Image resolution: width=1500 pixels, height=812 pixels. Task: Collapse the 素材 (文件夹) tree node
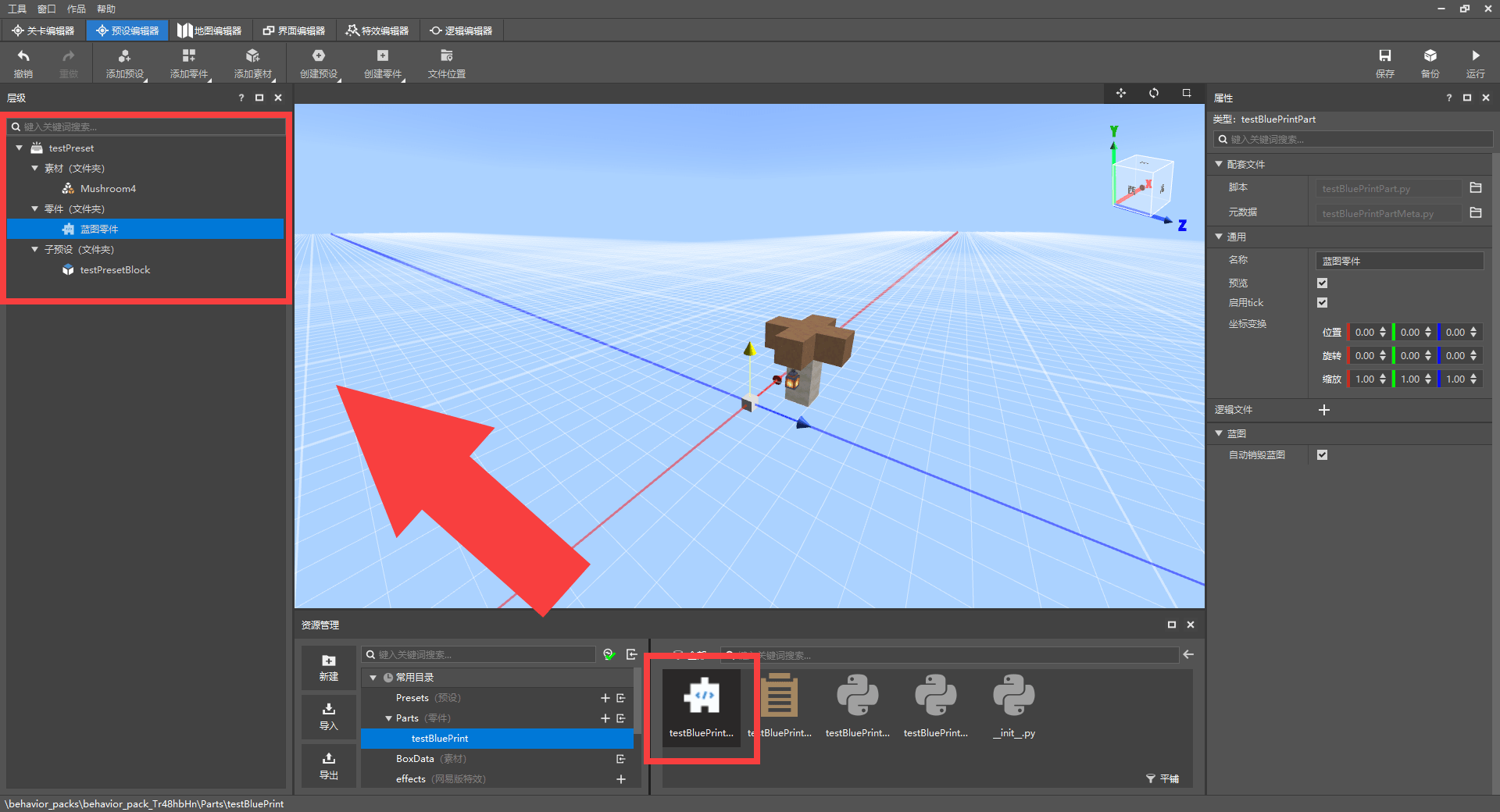(x=34, y=168)
